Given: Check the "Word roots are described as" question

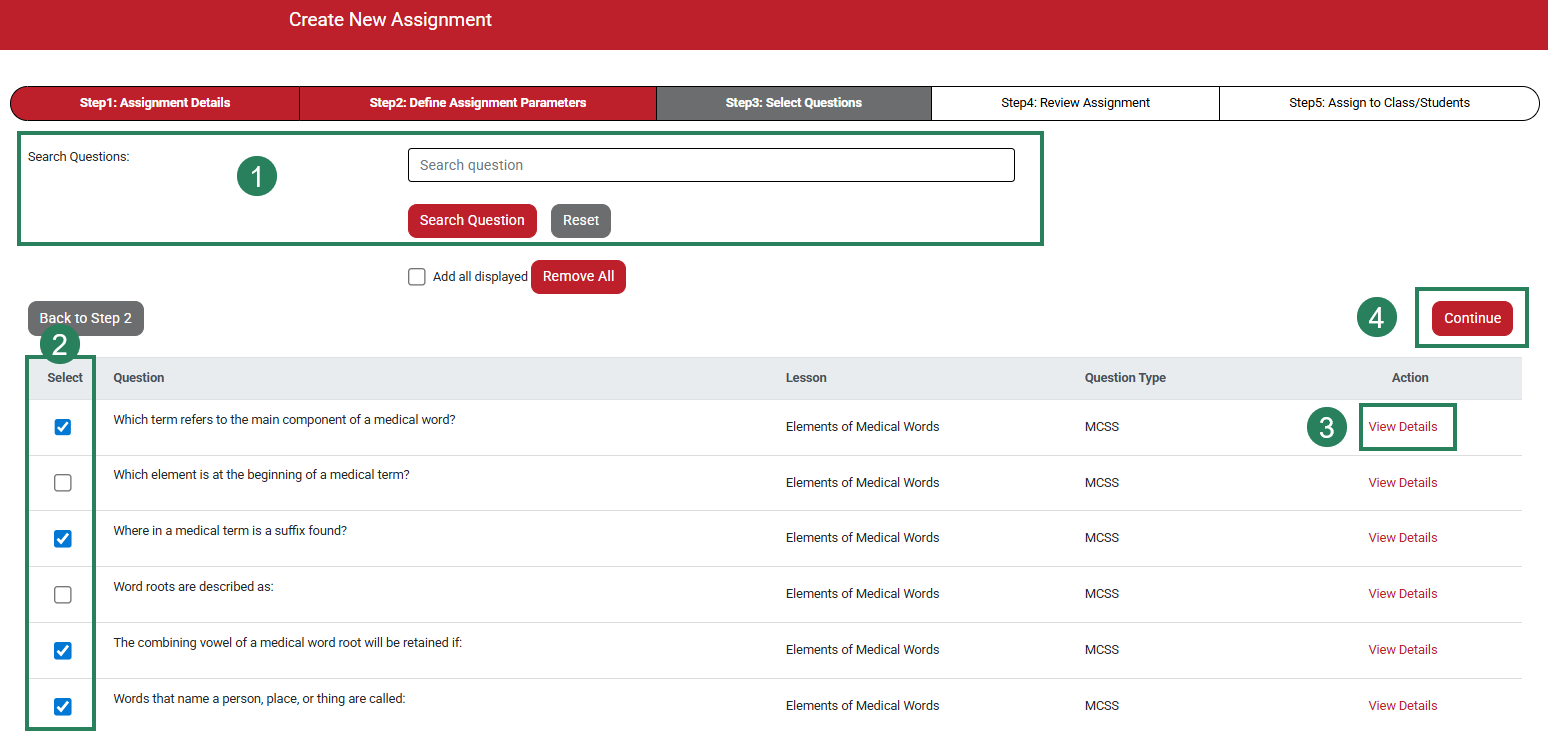Looking at the screenshot, I should (62, 594).
